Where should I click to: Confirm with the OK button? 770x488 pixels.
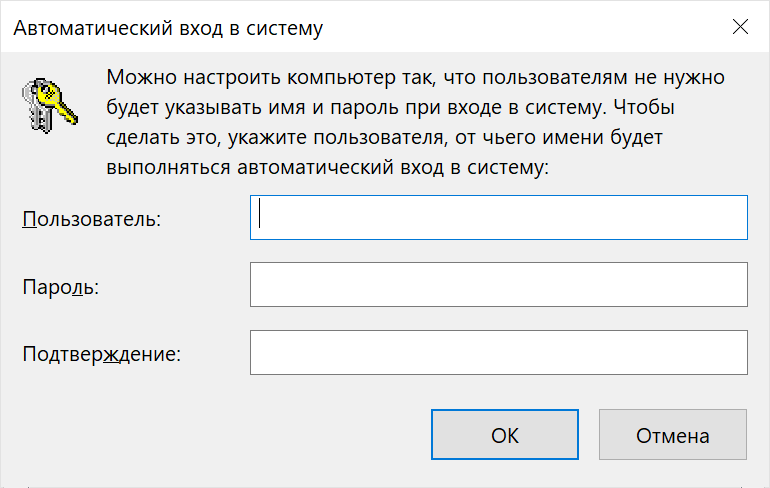[505, 435]
